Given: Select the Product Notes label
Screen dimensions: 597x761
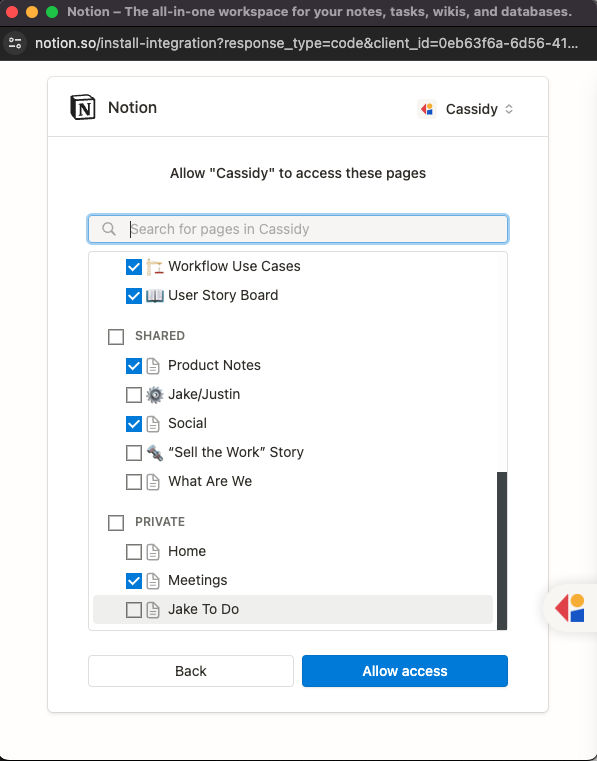Looking at the screenshot, I should (214, 365).
